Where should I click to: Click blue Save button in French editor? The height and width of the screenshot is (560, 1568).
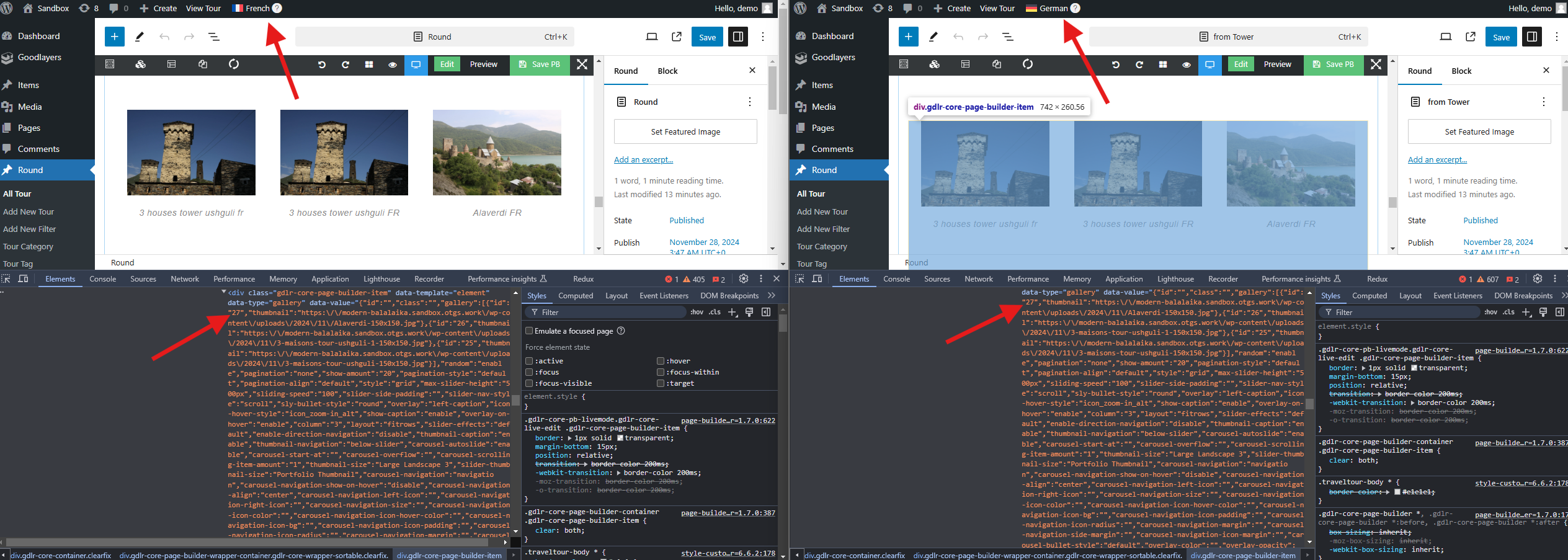707,37
